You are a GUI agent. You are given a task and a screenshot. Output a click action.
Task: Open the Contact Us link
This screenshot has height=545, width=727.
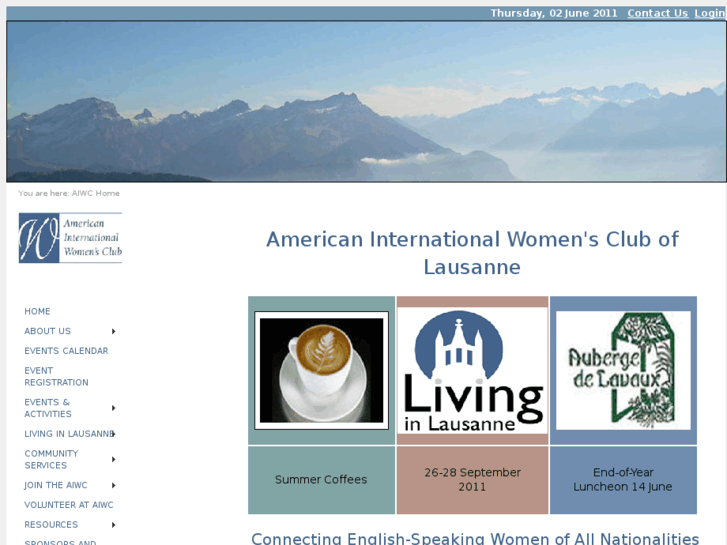(x=657, y=13)
